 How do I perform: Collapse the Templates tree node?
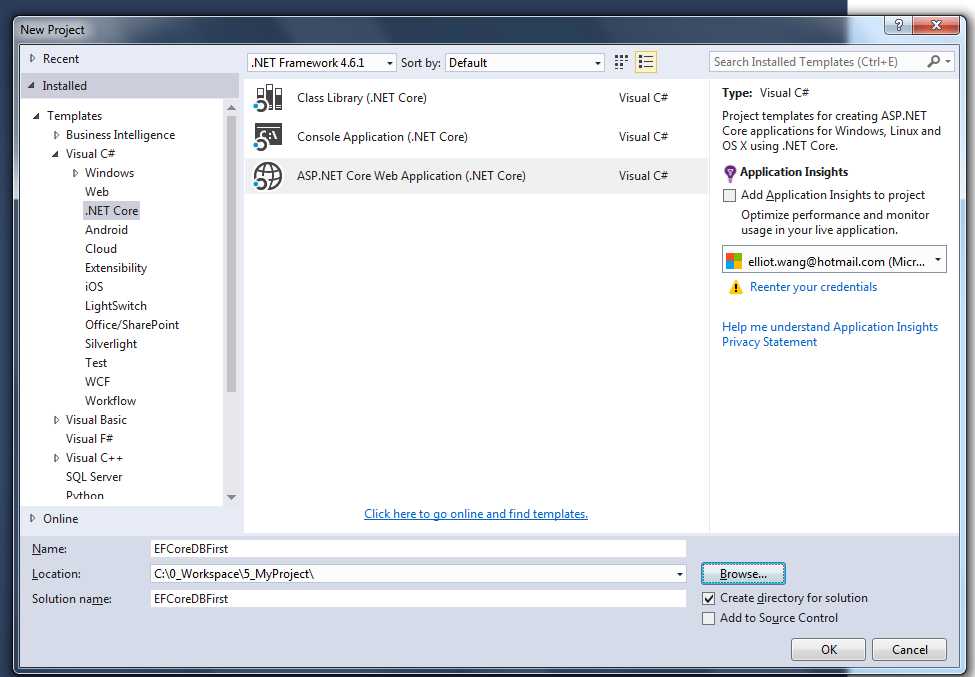(x=36, y=116)
